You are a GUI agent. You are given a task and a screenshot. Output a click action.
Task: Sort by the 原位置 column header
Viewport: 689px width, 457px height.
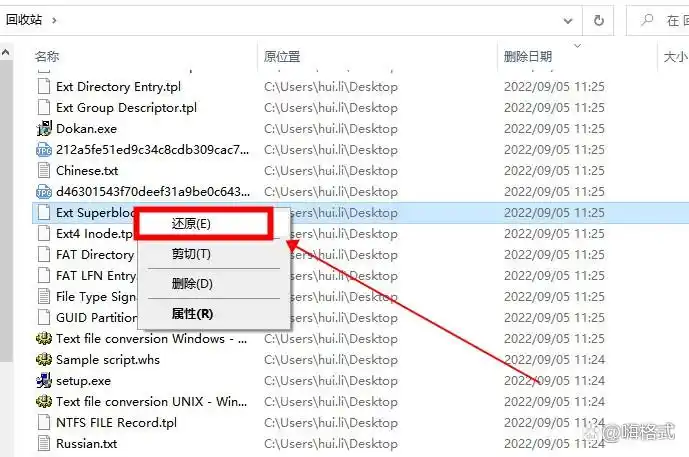(x=282, y=56)
